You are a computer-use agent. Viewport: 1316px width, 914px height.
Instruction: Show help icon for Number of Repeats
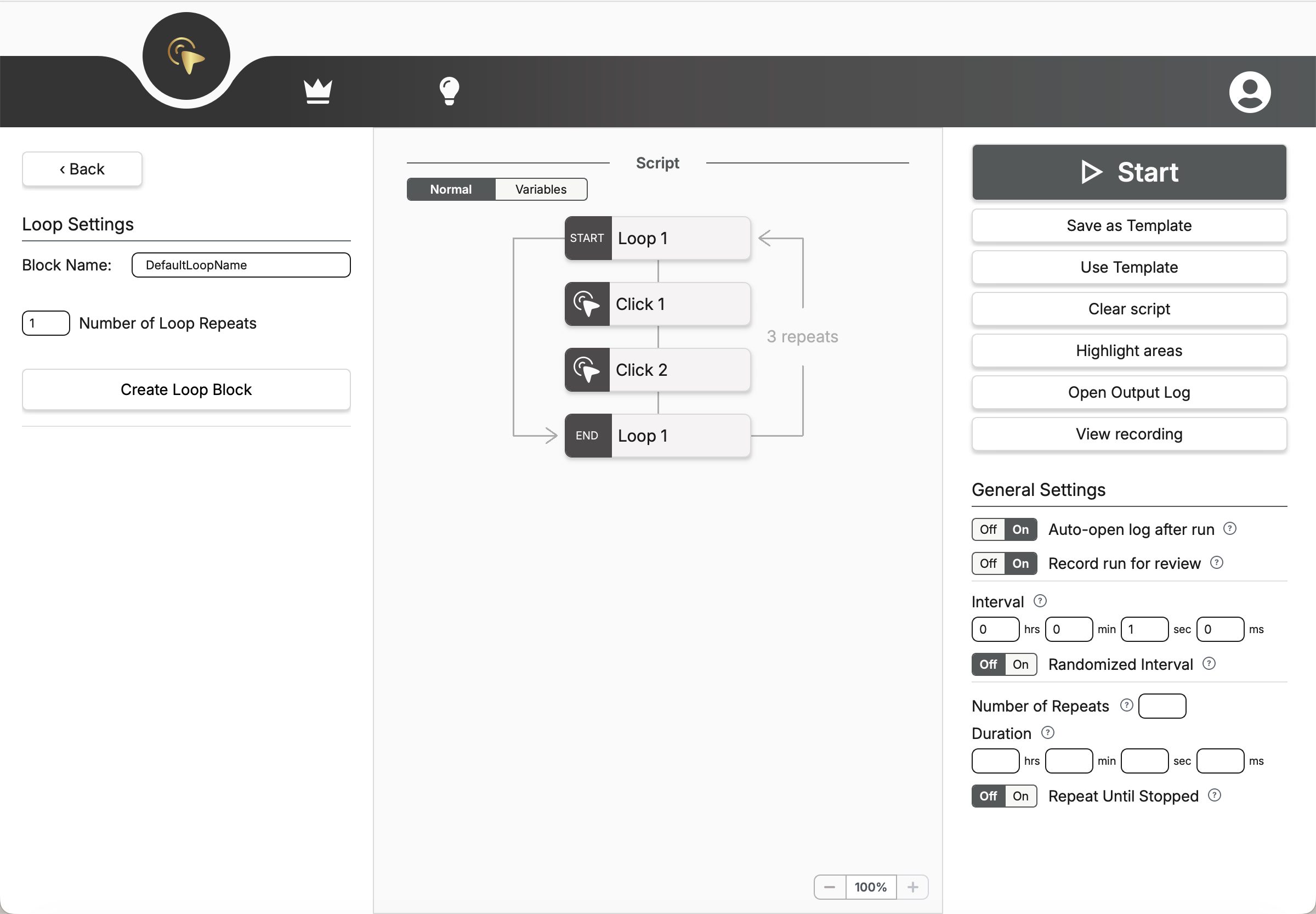coord(1126,706)
